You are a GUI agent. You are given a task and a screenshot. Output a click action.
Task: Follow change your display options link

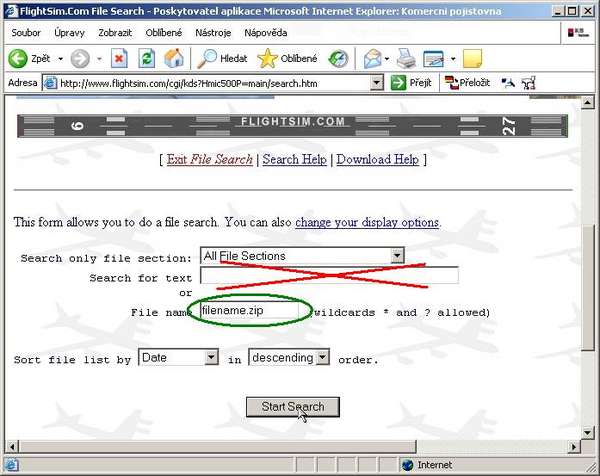click(367, 222)
